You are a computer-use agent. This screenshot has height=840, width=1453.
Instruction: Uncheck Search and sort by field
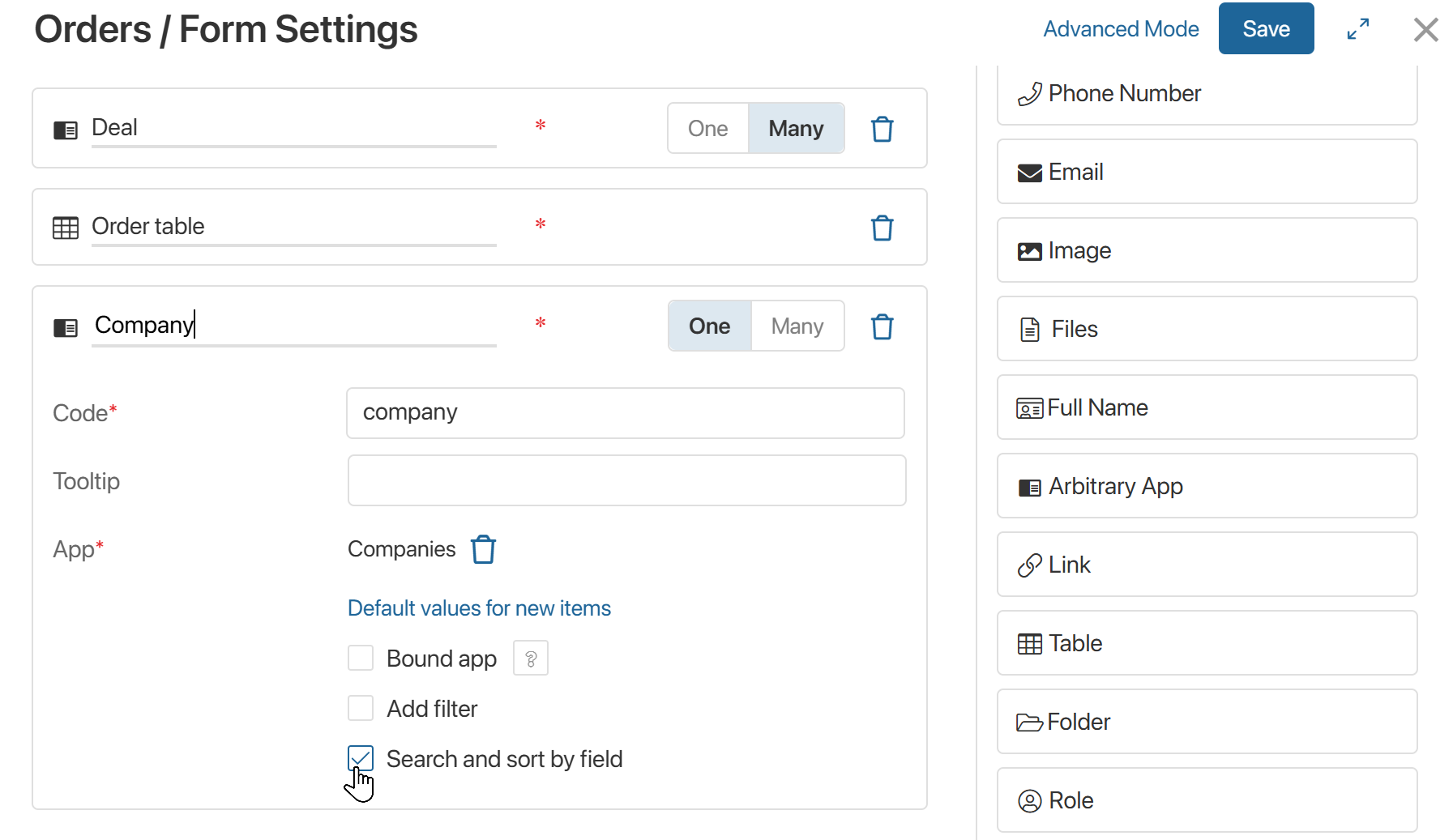click(361, 758)
